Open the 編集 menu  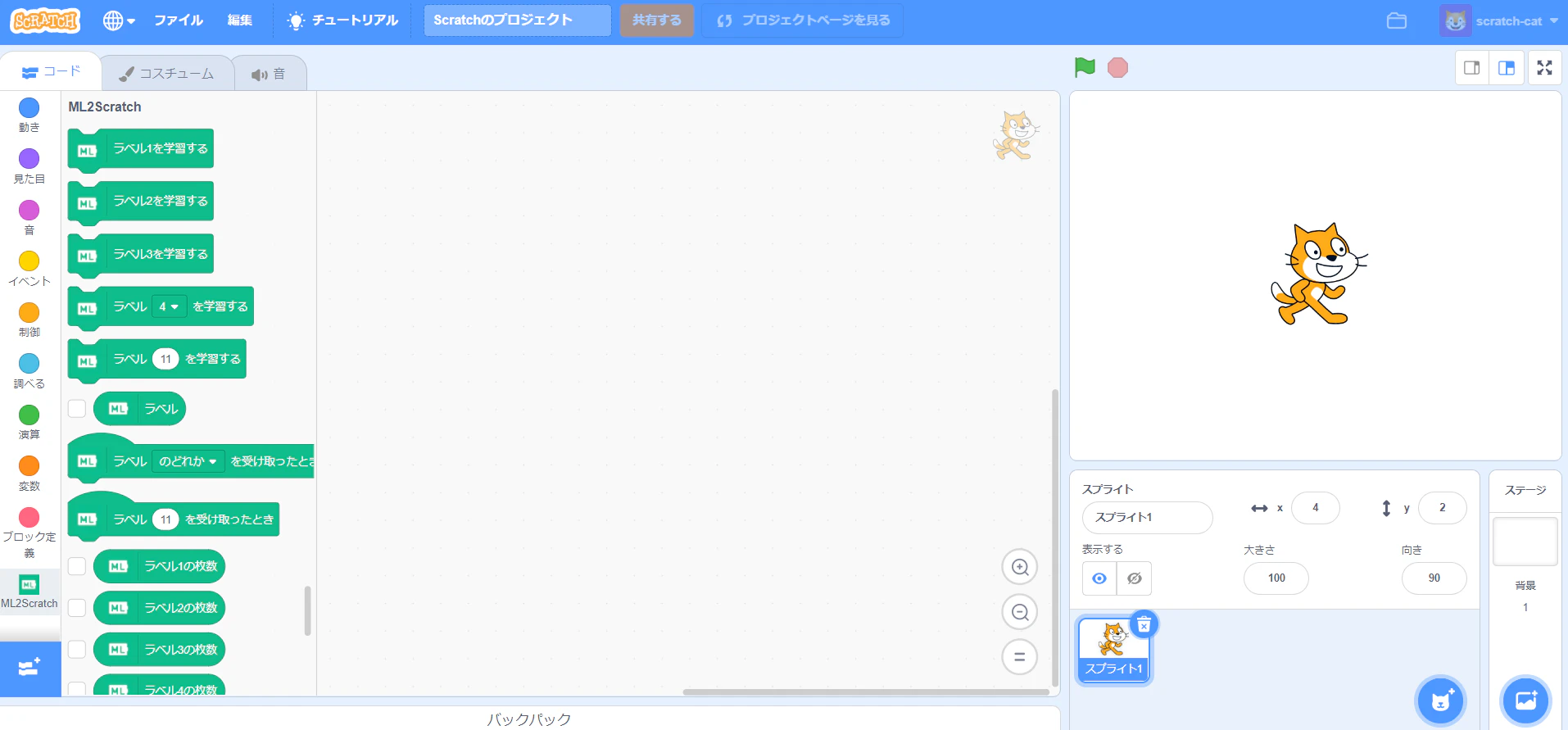(240, 20)
